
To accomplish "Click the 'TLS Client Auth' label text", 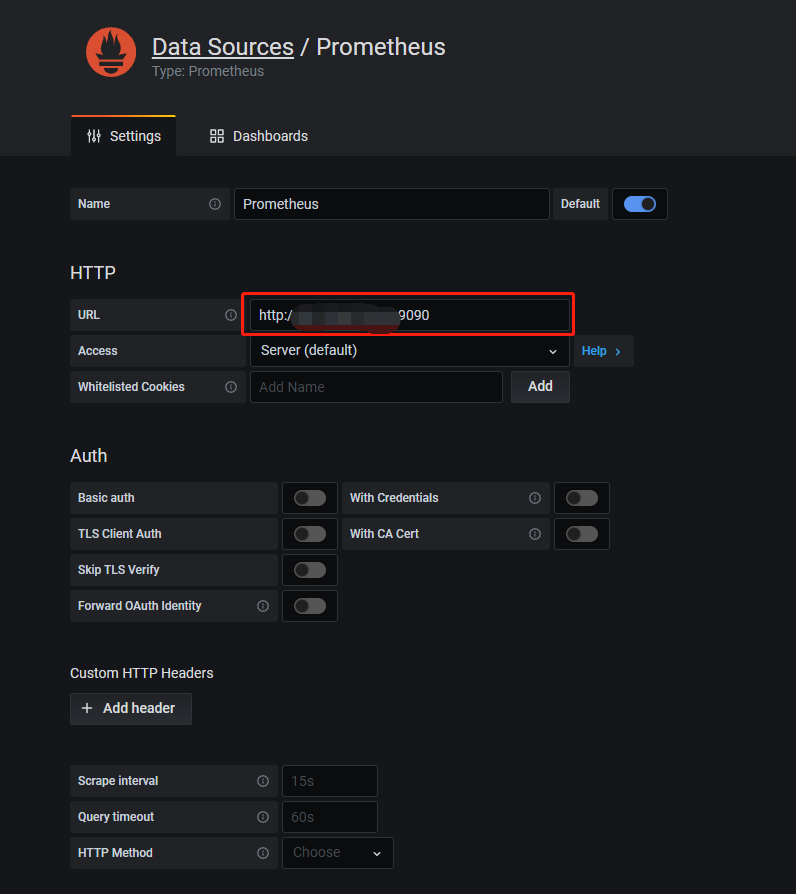I will [120, 534].
